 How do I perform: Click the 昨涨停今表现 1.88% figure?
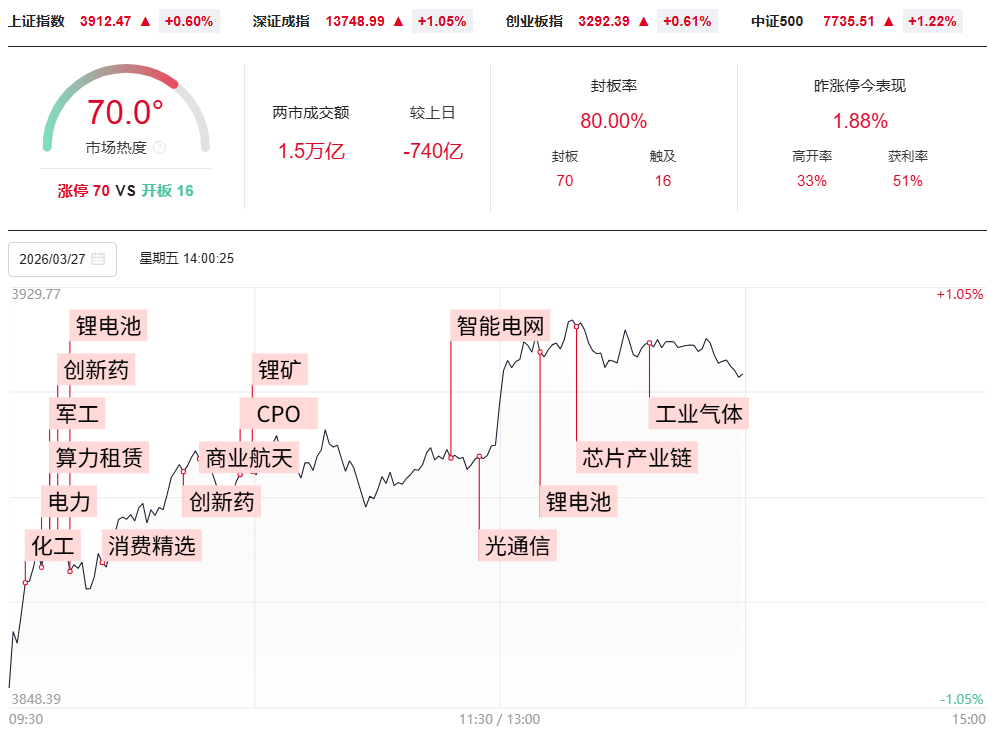pyautogui.click(x=860, y=121)
